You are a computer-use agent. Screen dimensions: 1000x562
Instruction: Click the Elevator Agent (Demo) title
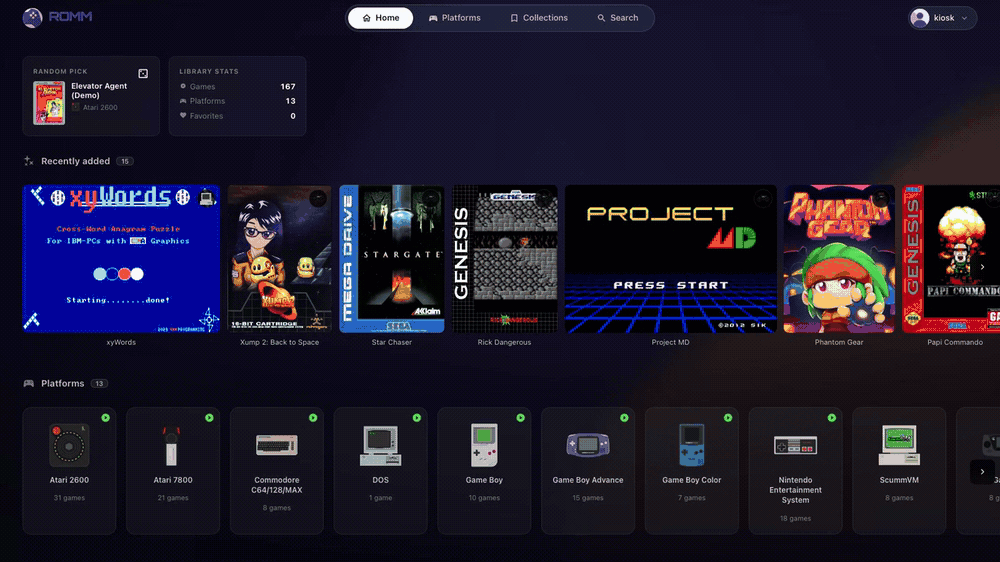click(x=99, y=91)
